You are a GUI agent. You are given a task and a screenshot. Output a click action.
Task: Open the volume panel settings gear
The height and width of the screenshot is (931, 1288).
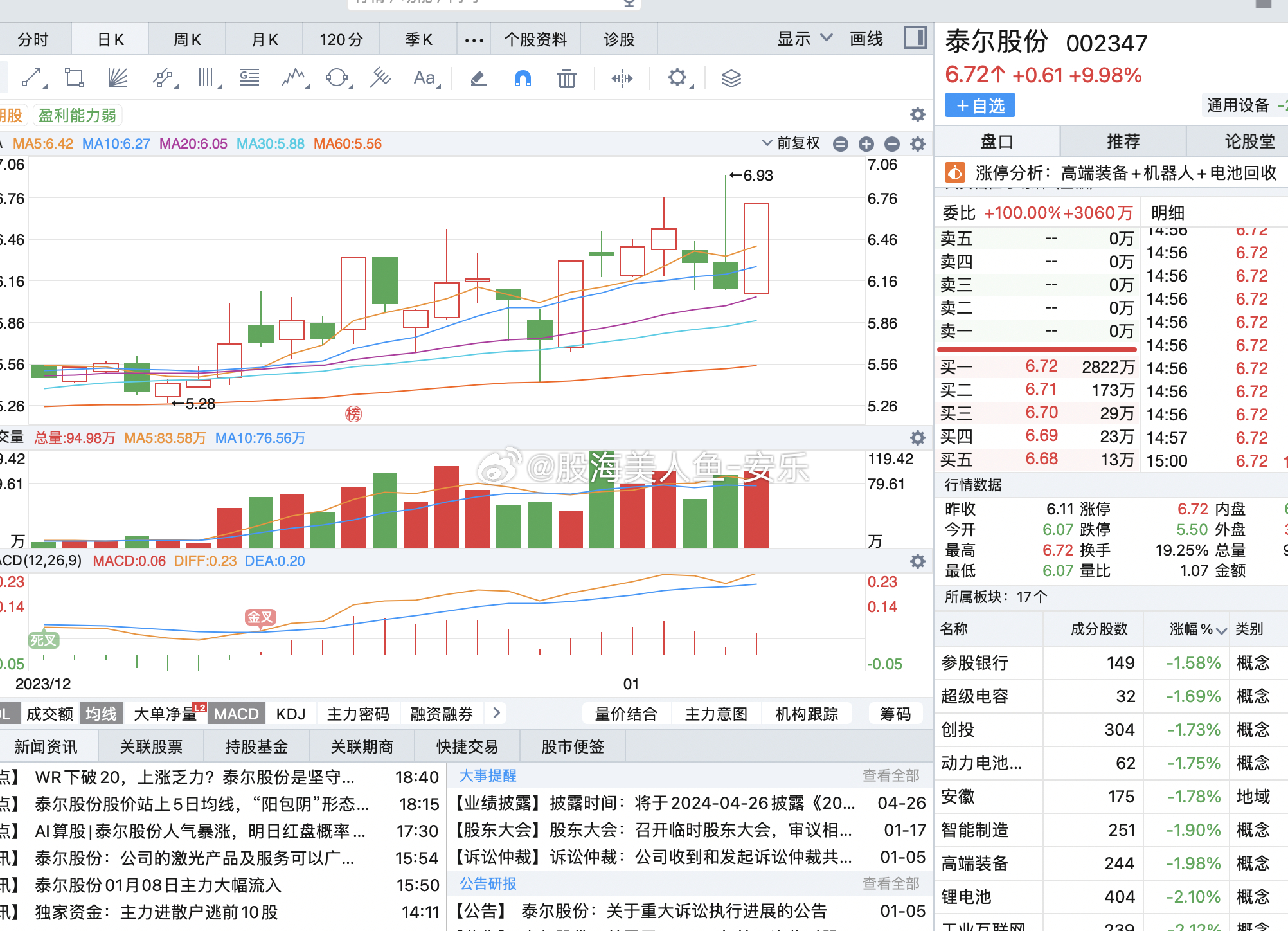[x=918, y=438]
